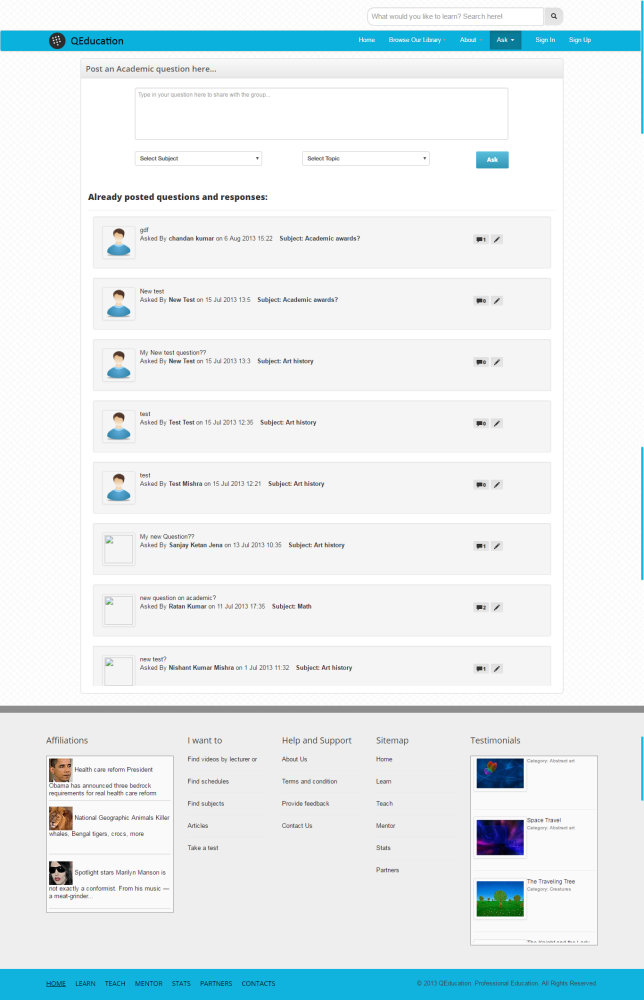
Task: Edit the 'New test' question
Action: (497, 300)
